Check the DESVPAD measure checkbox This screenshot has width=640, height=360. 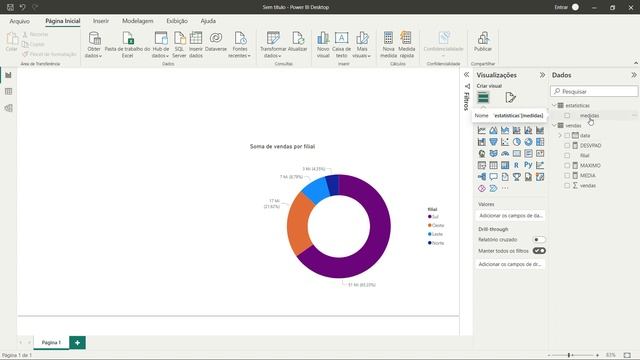coord(567,145)
